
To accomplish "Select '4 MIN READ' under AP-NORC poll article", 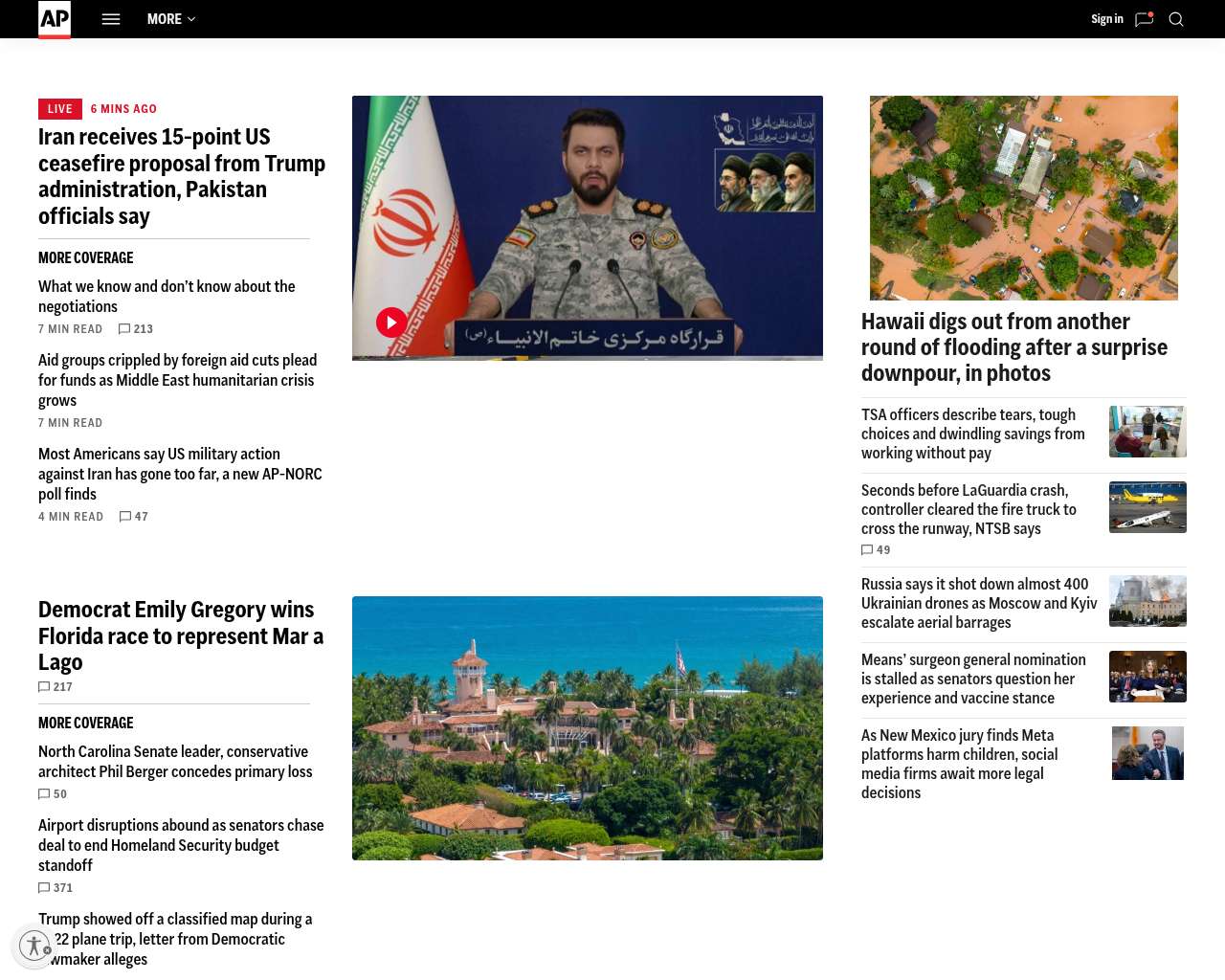I will point(71,517).
